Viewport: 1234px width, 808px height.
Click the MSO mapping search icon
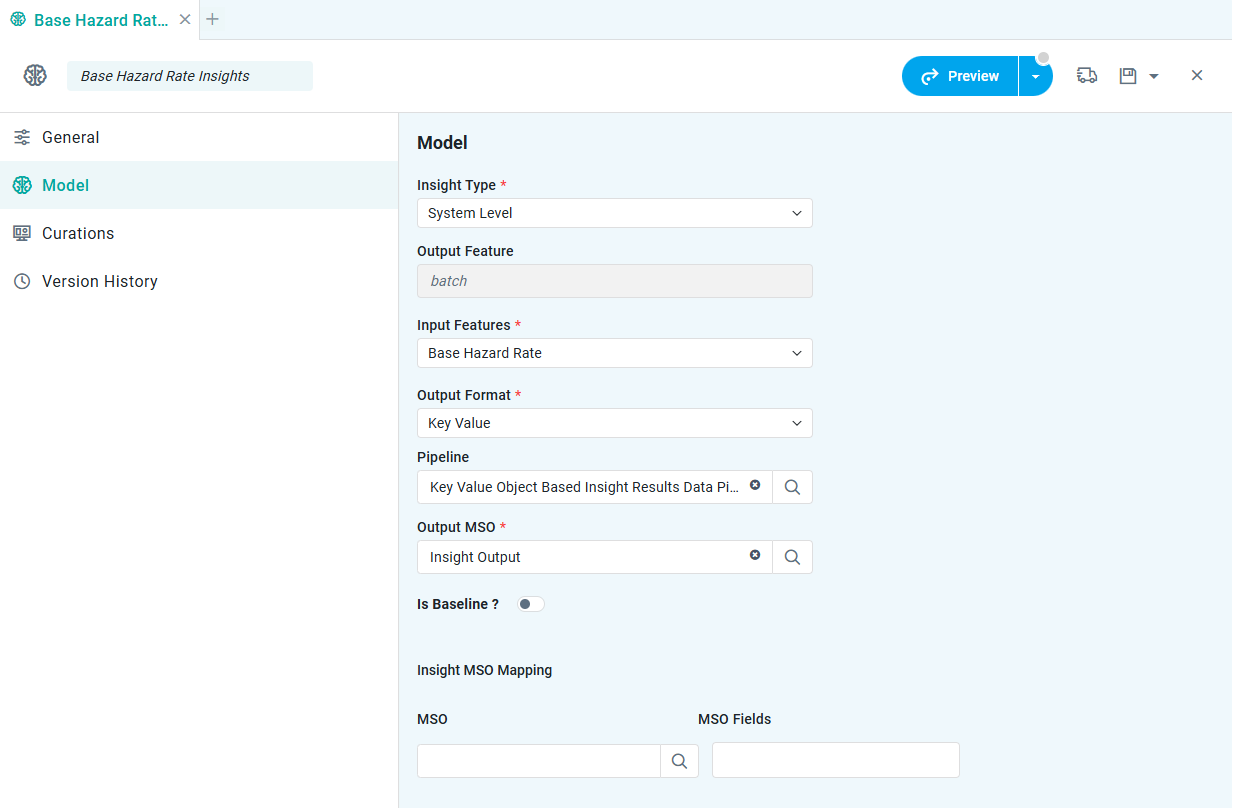tap(679, 761)
